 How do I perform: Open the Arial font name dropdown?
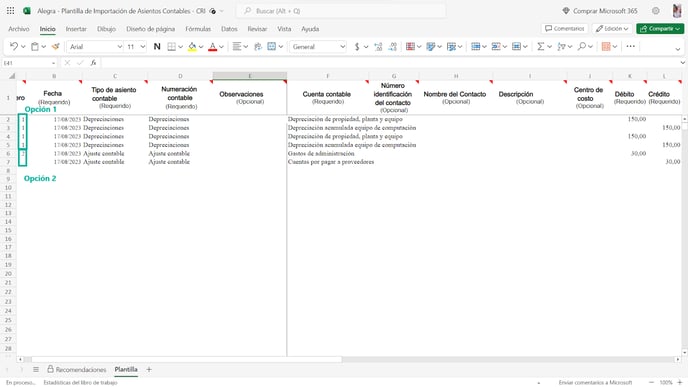pos(95,47)
